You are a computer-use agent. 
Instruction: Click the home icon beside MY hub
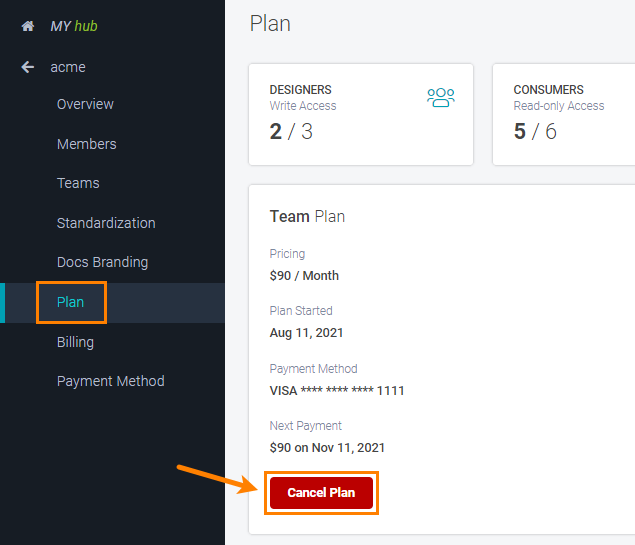28,26
